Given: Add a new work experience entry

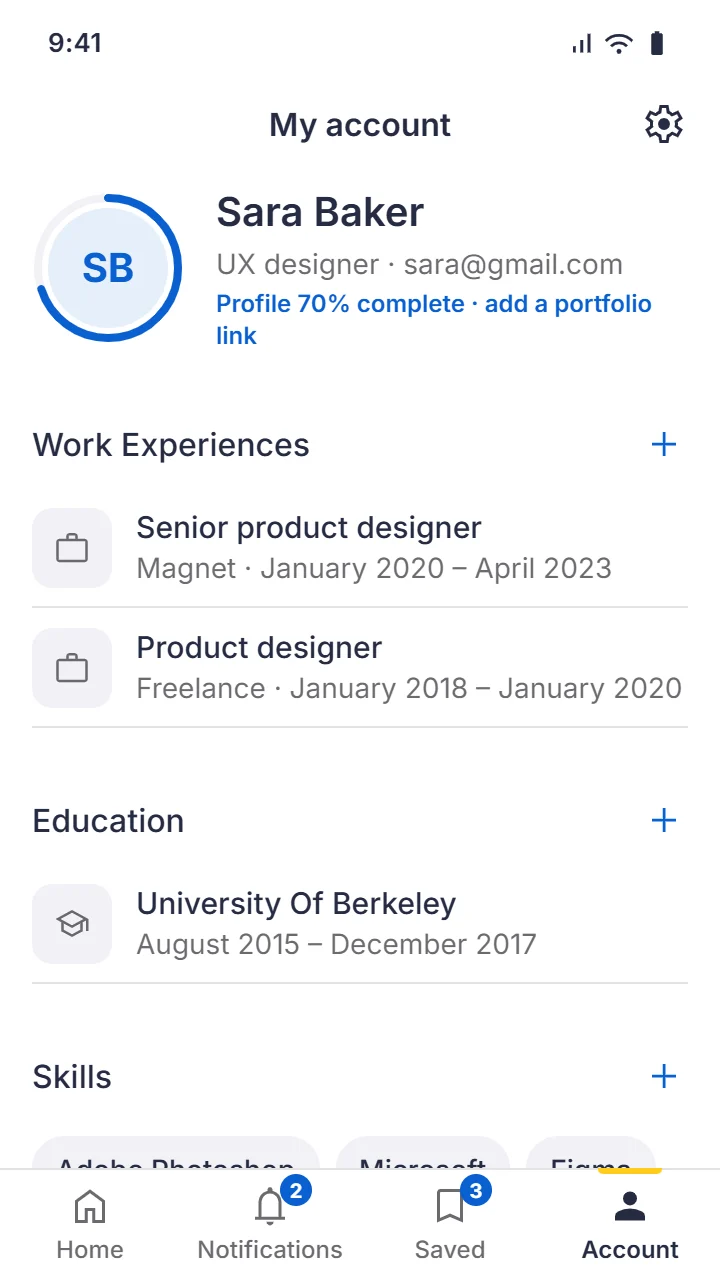Looking at the screenshot, I should coord(664,445).
